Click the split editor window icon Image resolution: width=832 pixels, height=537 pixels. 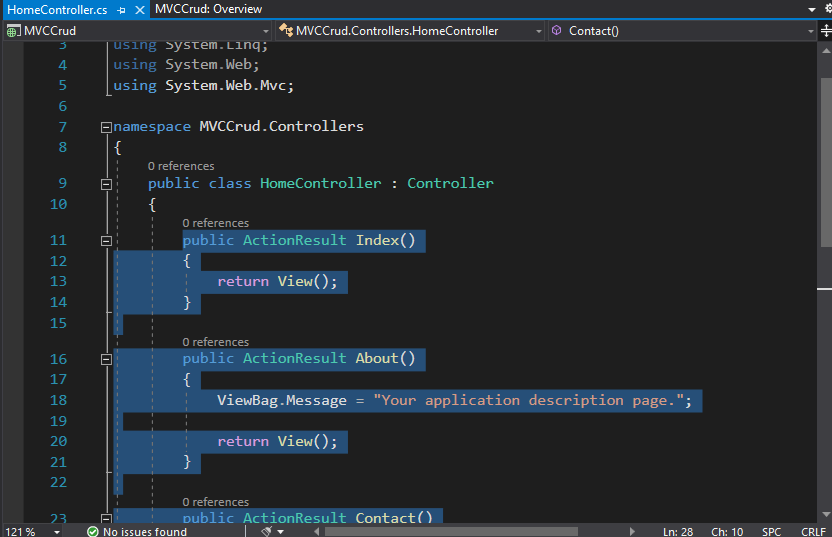826,31
